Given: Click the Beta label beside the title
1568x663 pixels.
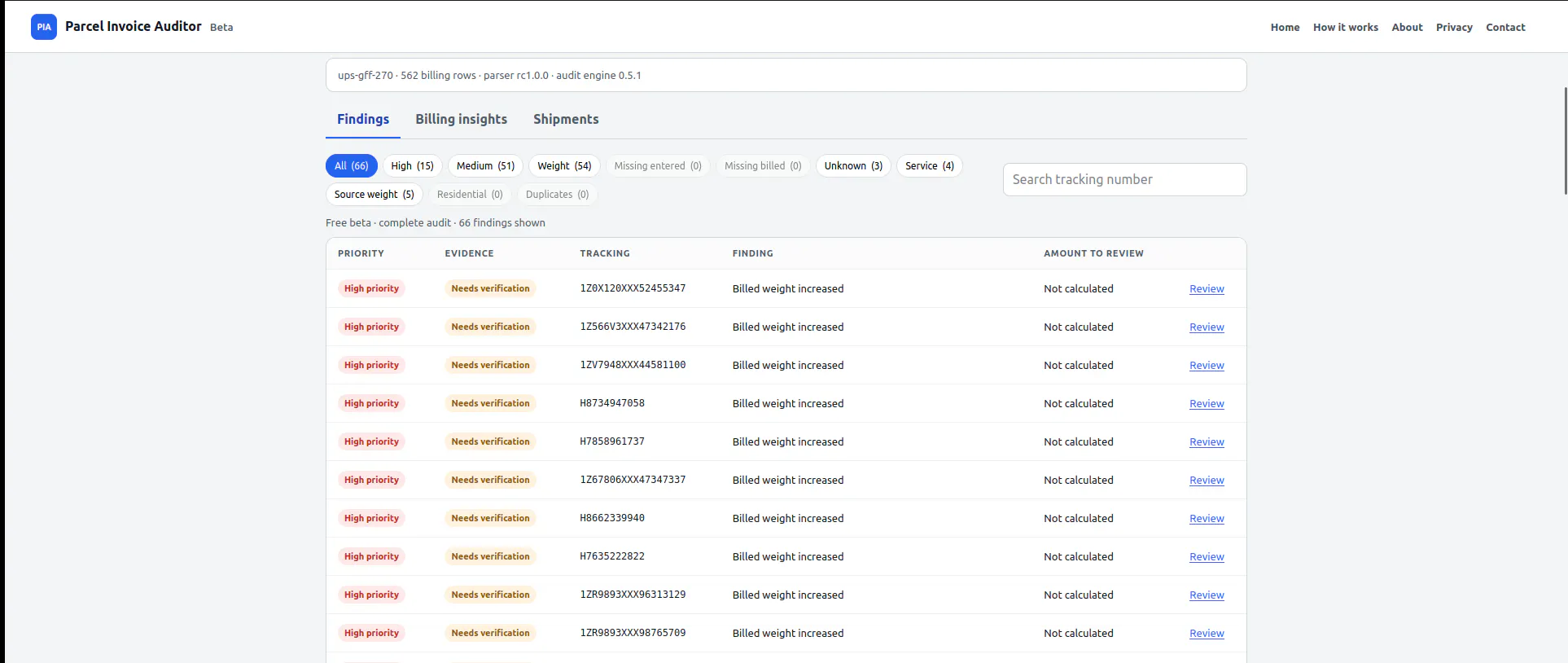Looking at the screenshot, I should pyautogui.click(x=221, y=27).
